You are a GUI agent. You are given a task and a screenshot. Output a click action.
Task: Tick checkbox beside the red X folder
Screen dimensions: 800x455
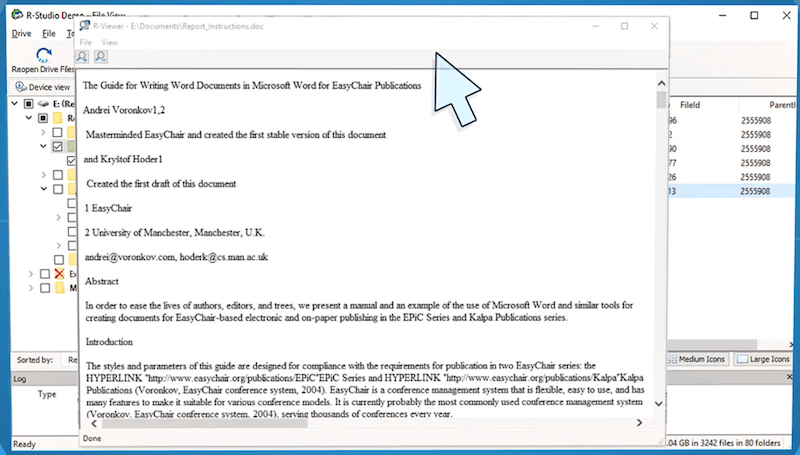44,273
